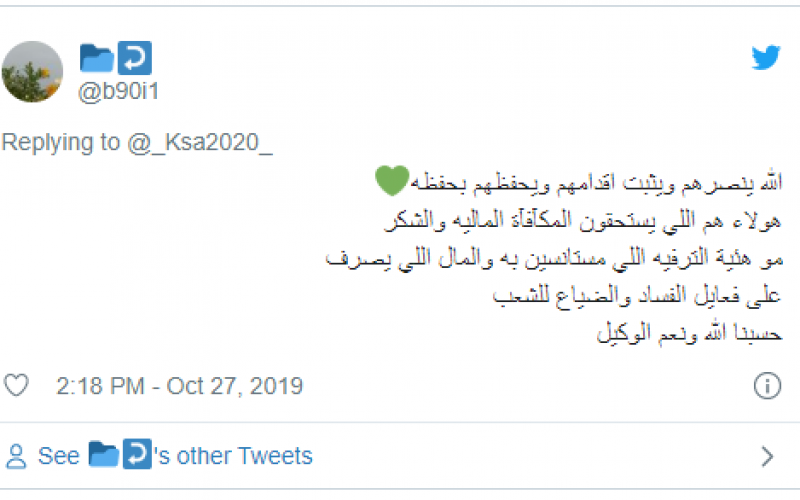
Task: Click the second line of Arabic tweet text
Action: [x=583, y=220]
